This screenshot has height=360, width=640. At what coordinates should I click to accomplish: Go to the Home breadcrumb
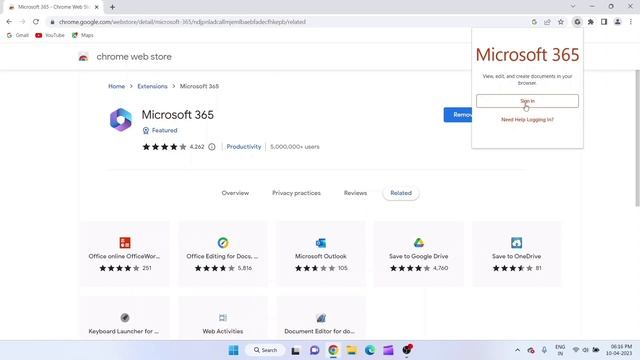[x=116, y=86]
